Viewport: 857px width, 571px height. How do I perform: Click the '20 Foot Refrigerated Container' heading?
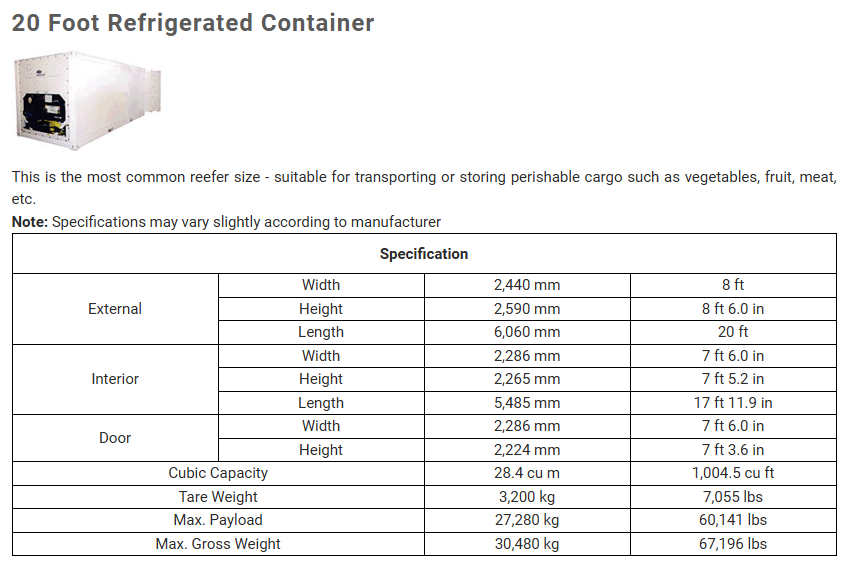coord(193,23)
